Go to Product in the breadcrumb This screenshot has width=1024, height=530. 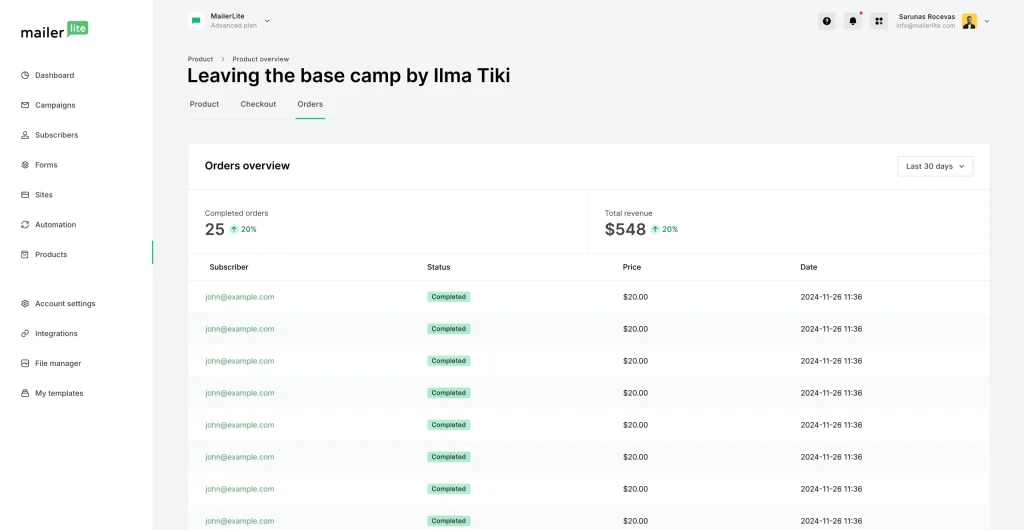pyautogui.click(x=200, y=59)
